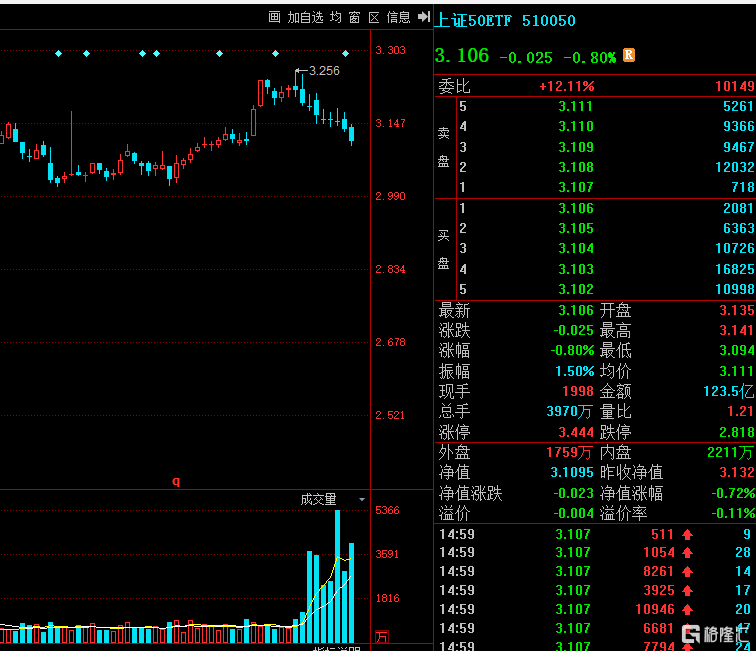Image resolution: width=756 pixels, height=651 pixels.
Task: Click the 内盘 value 2211万
Action: pos(730,452)
